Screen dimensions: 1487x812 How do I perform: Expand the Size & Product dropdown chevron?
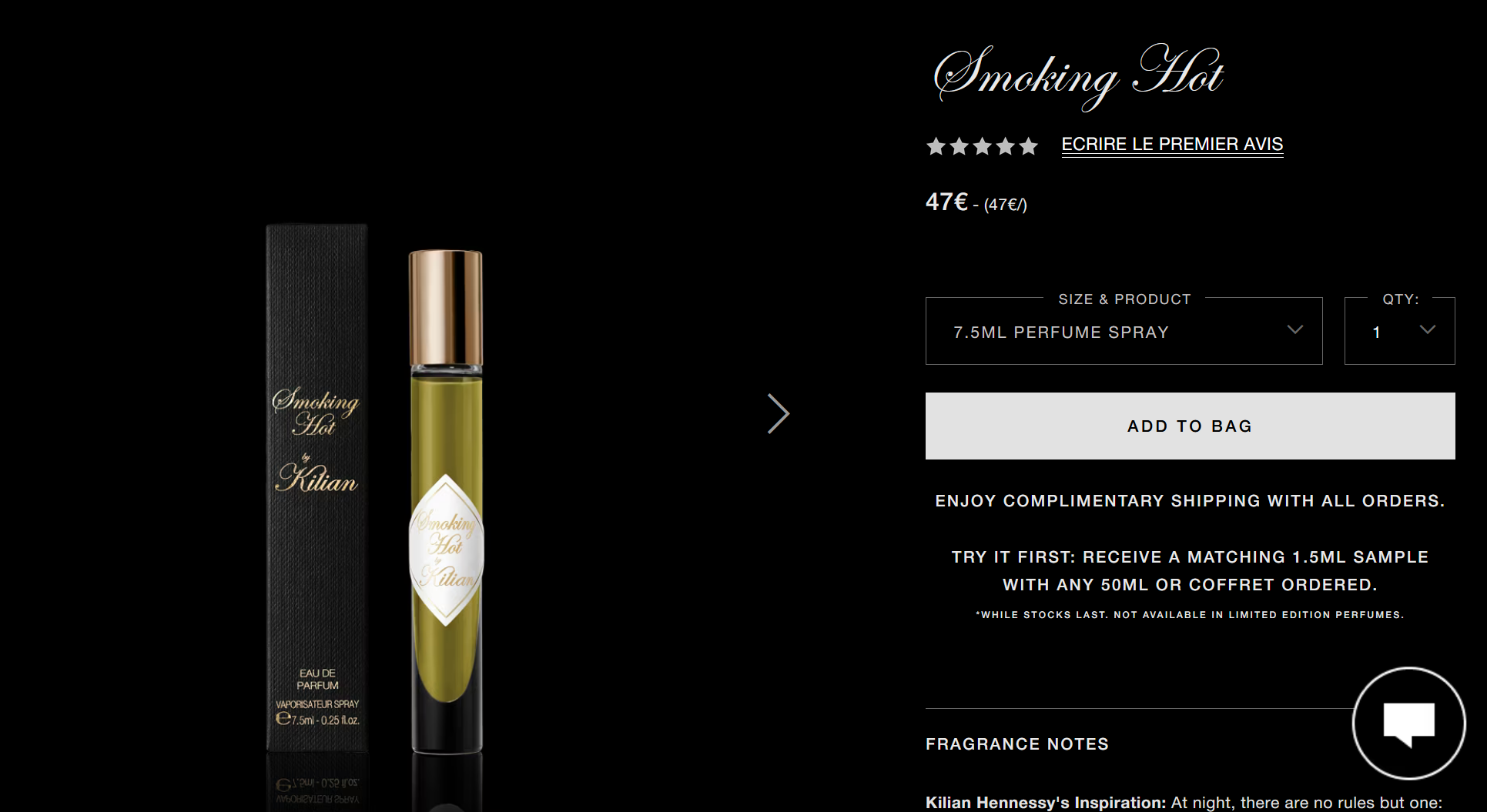1295,329
